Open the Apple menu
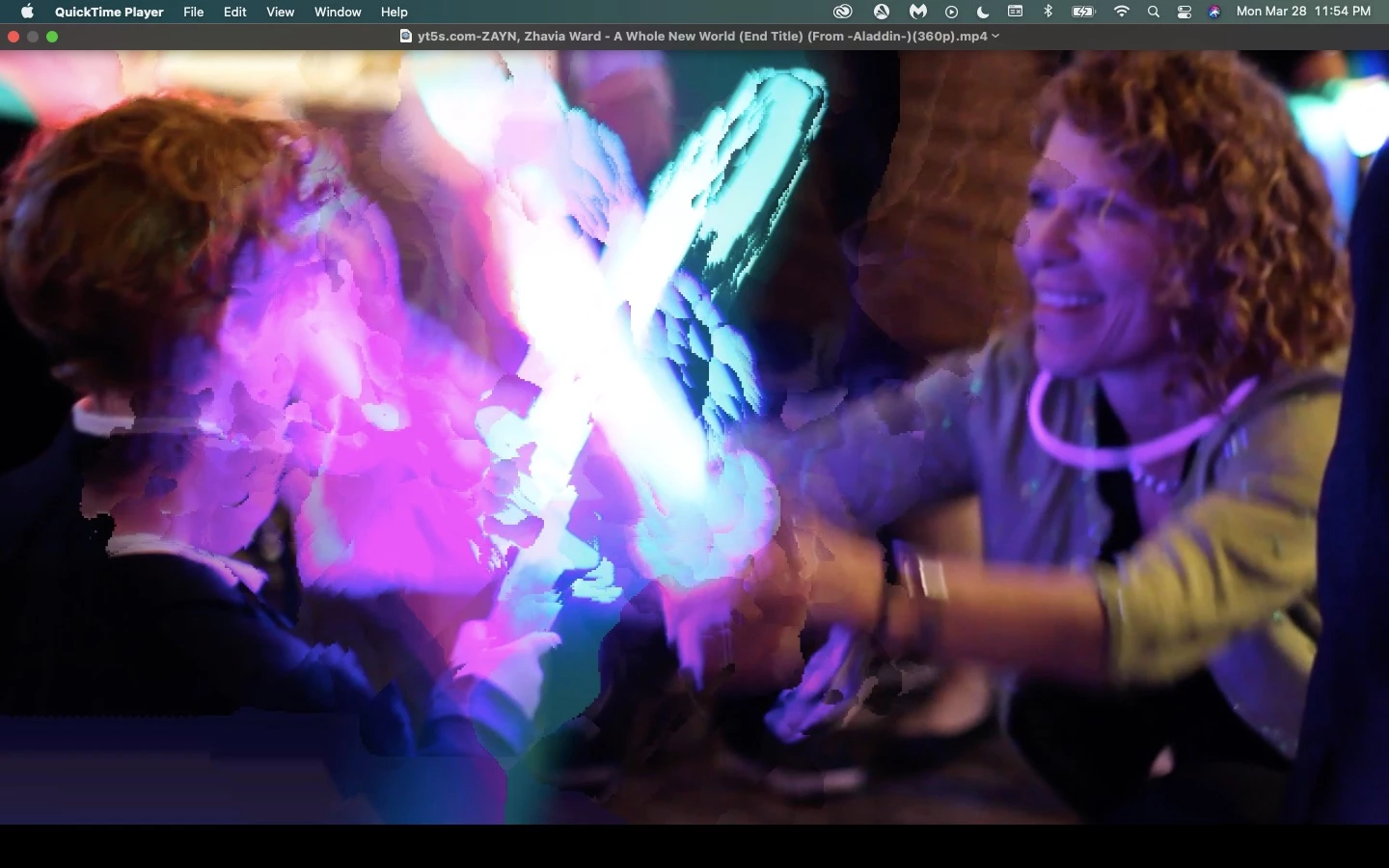Image resolution: width=1389 pixels, height=868 pixels. 27,12
